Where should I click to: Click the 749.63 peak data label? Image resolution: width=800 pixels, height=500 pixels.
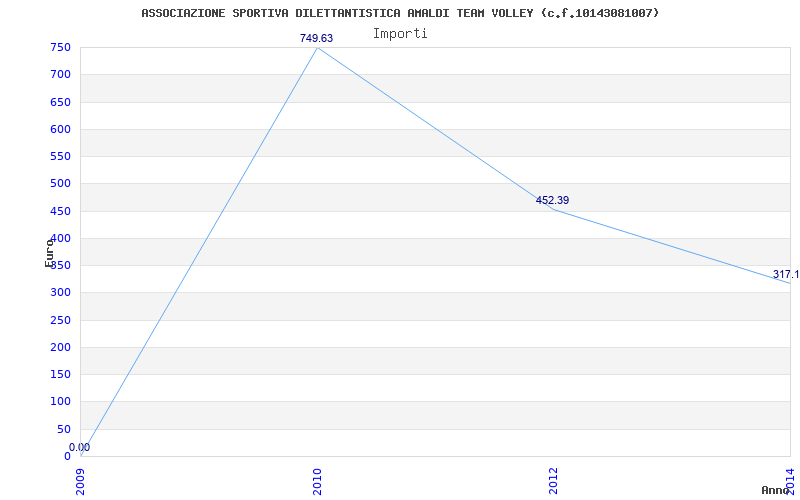[x=316, y=38]
